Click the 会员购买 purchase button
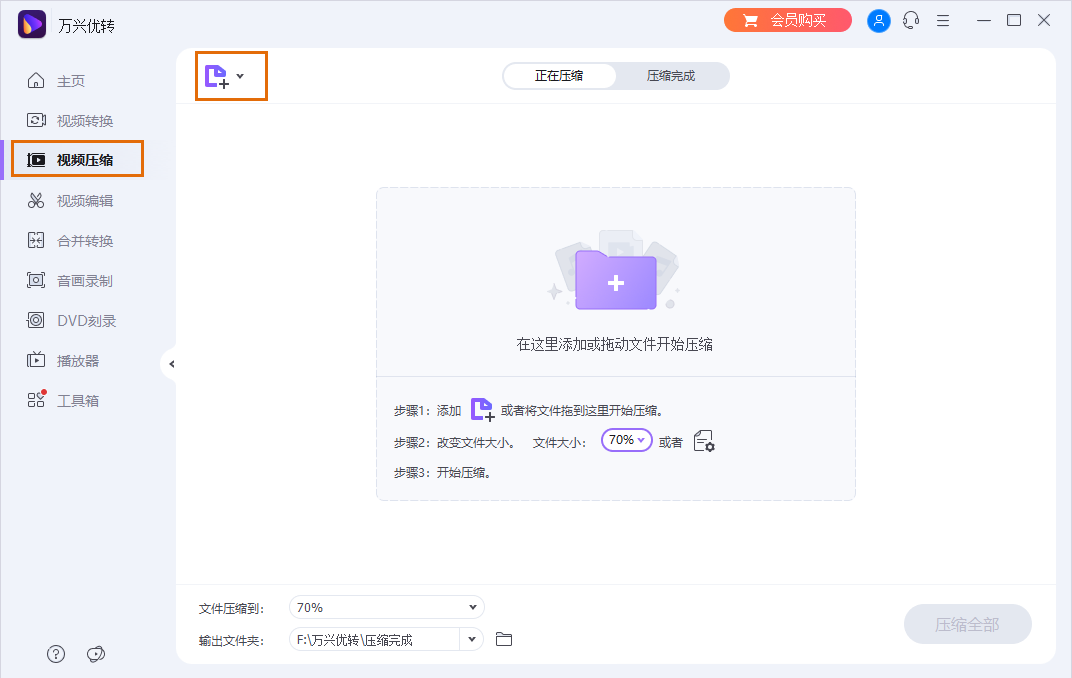This screenshot has height=678, width=1072. click(x=787, y=20)
